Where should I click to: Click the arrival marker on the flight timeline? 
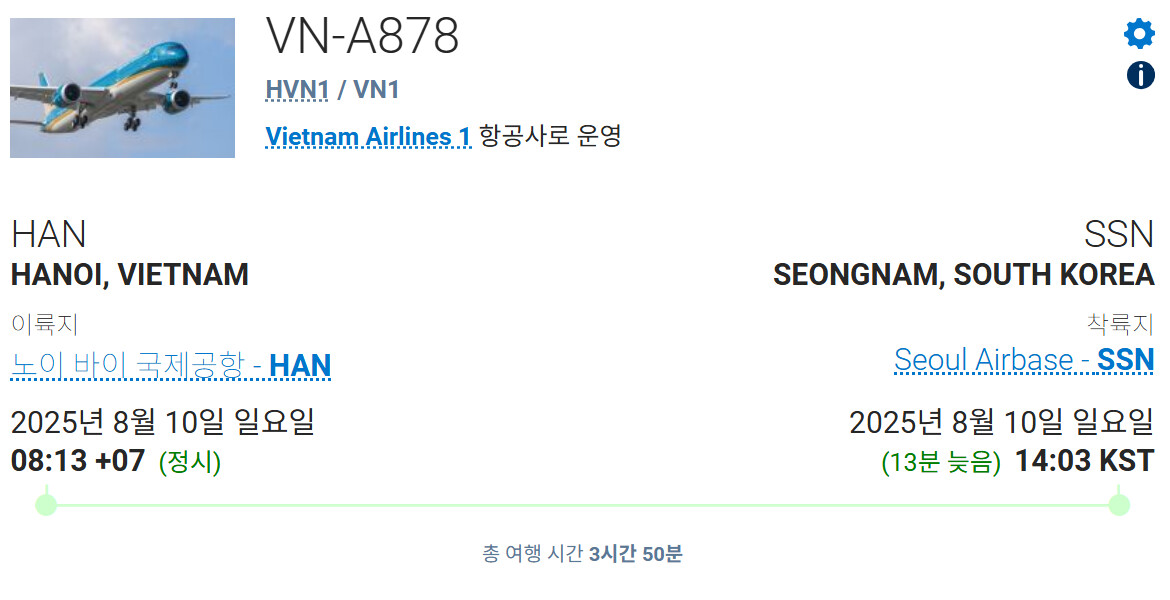tap(1119, 504)
